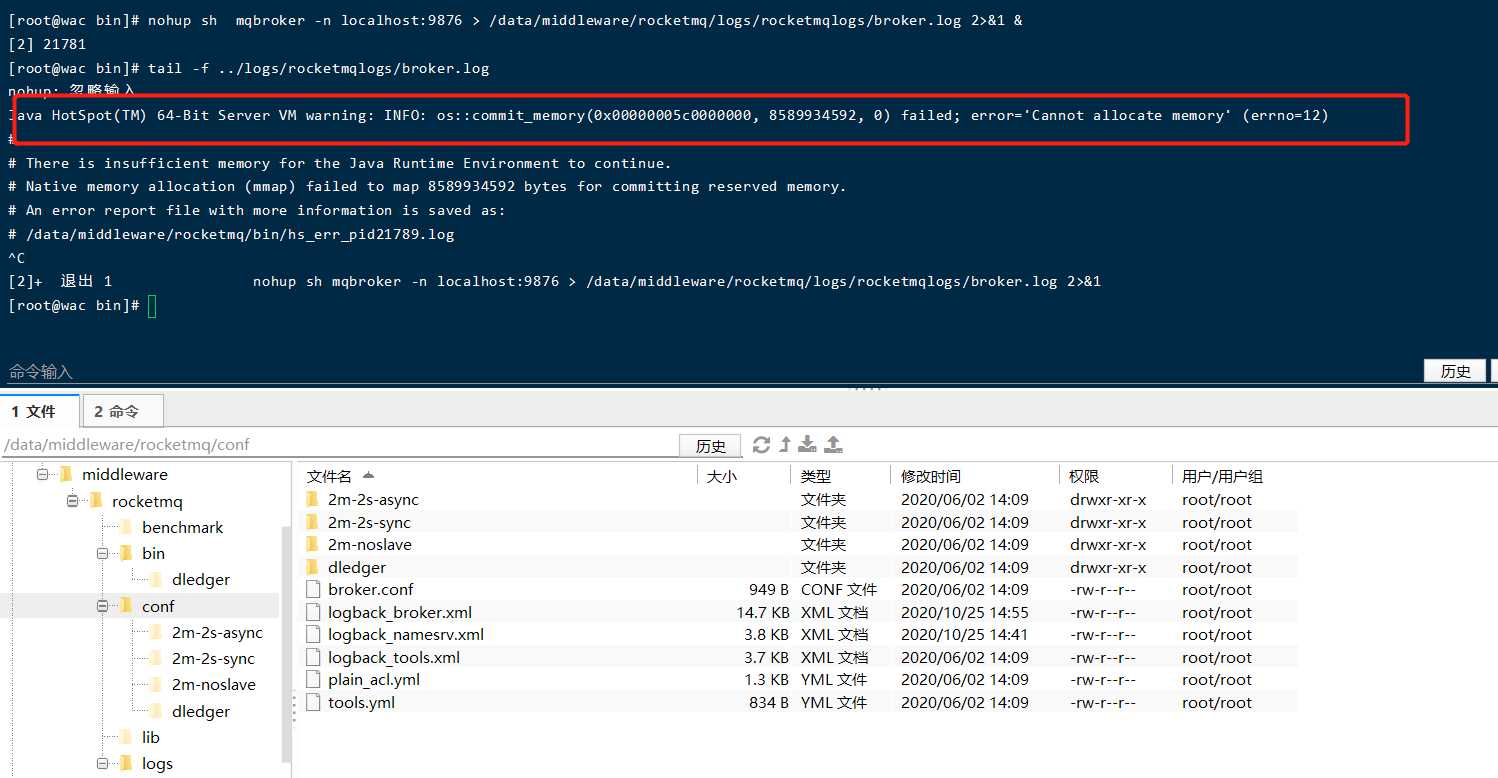
Task: Click the file icon next to tools.yml
Action: 312,702
